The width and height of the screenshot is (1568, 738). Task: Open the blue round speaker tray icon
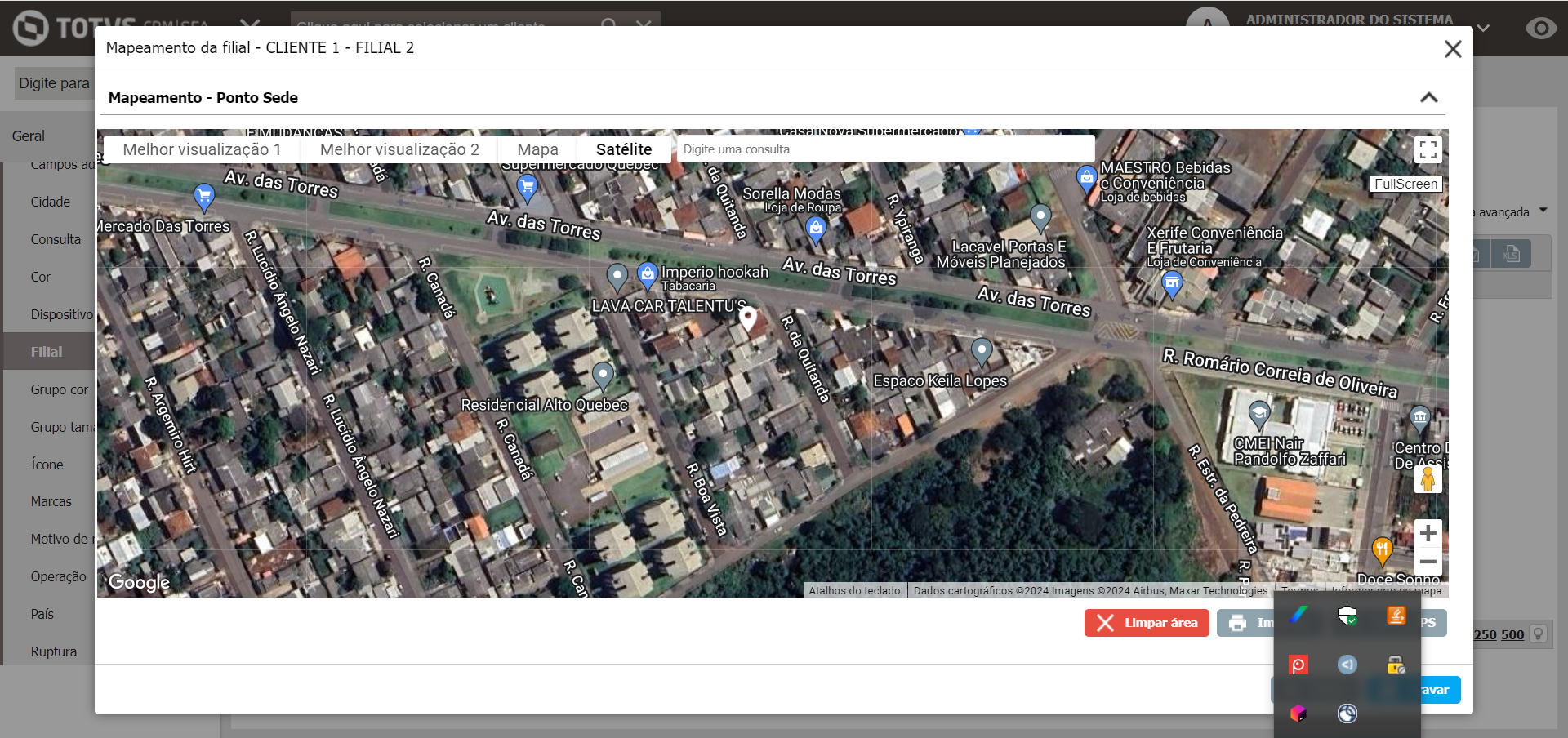point(1347,665)
